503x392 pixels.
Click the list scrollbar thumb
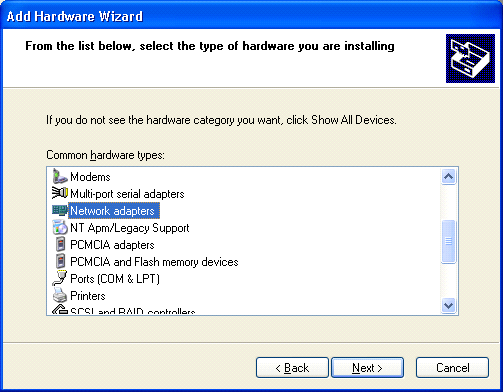point(448,242)
